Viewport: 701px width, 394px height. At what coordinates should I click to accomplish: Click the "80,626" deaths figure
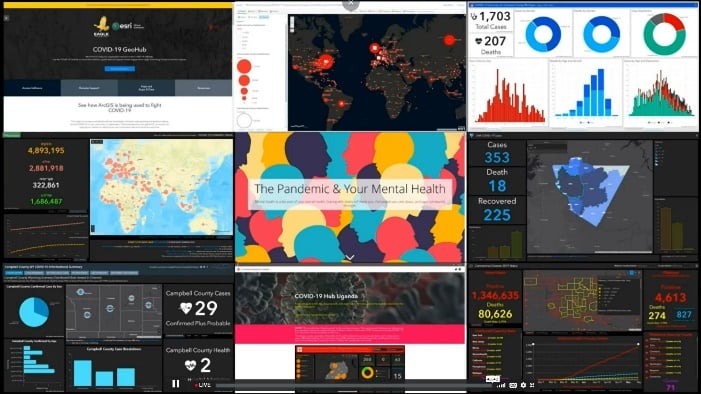click(x=495, y=314)
